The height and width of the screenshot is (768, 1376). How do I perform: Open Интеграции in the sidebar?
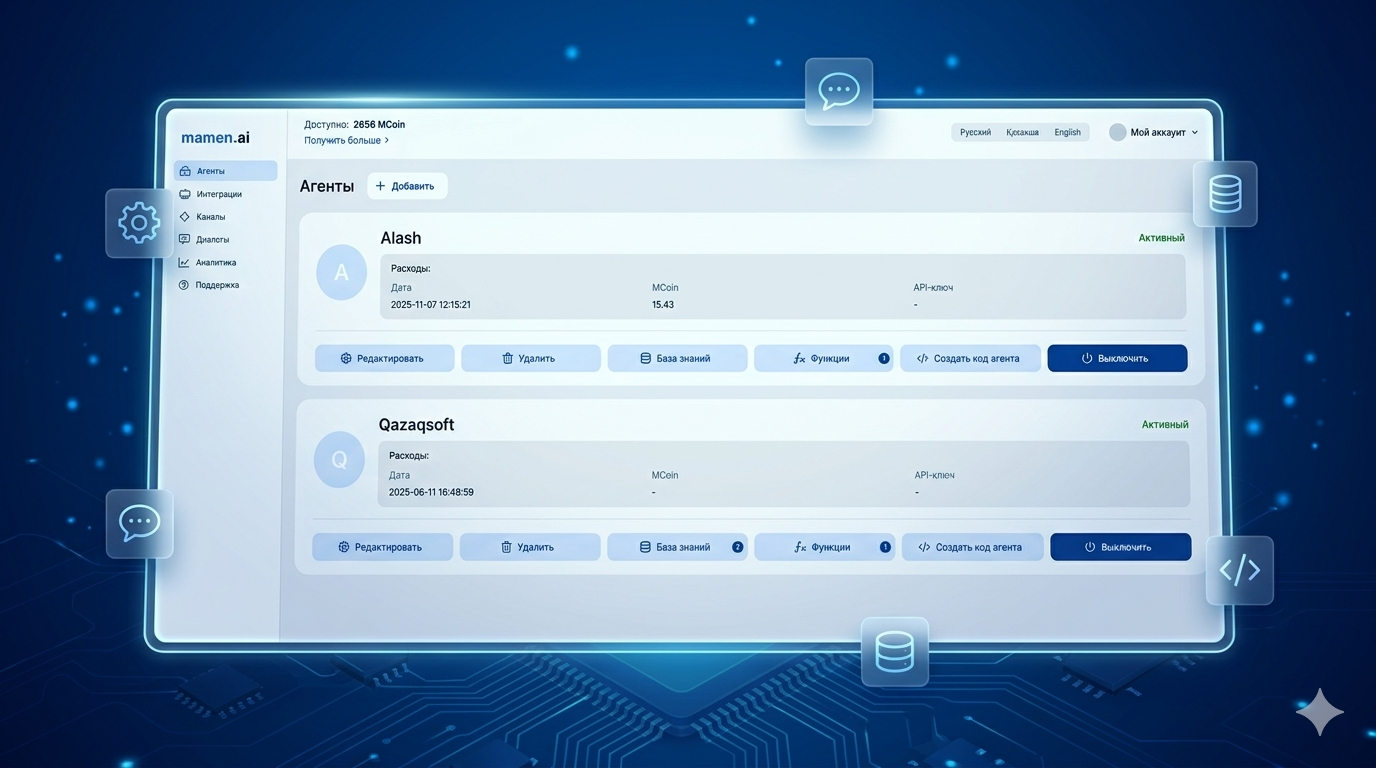[x=219, y=194]
